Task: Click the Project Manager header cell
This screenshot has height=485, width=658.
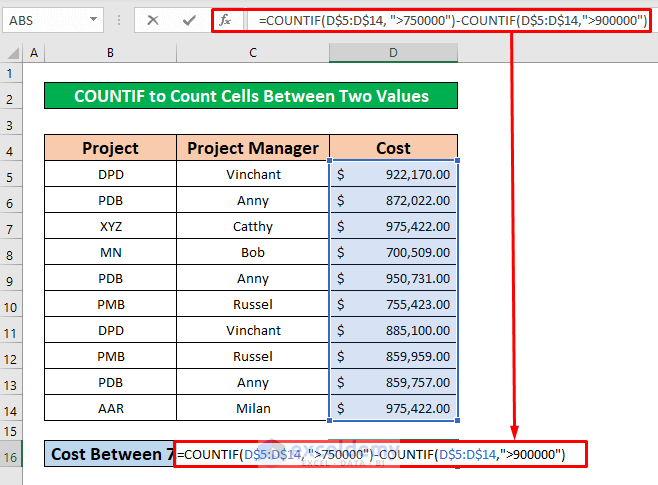Action: click(x=253, y=149)
